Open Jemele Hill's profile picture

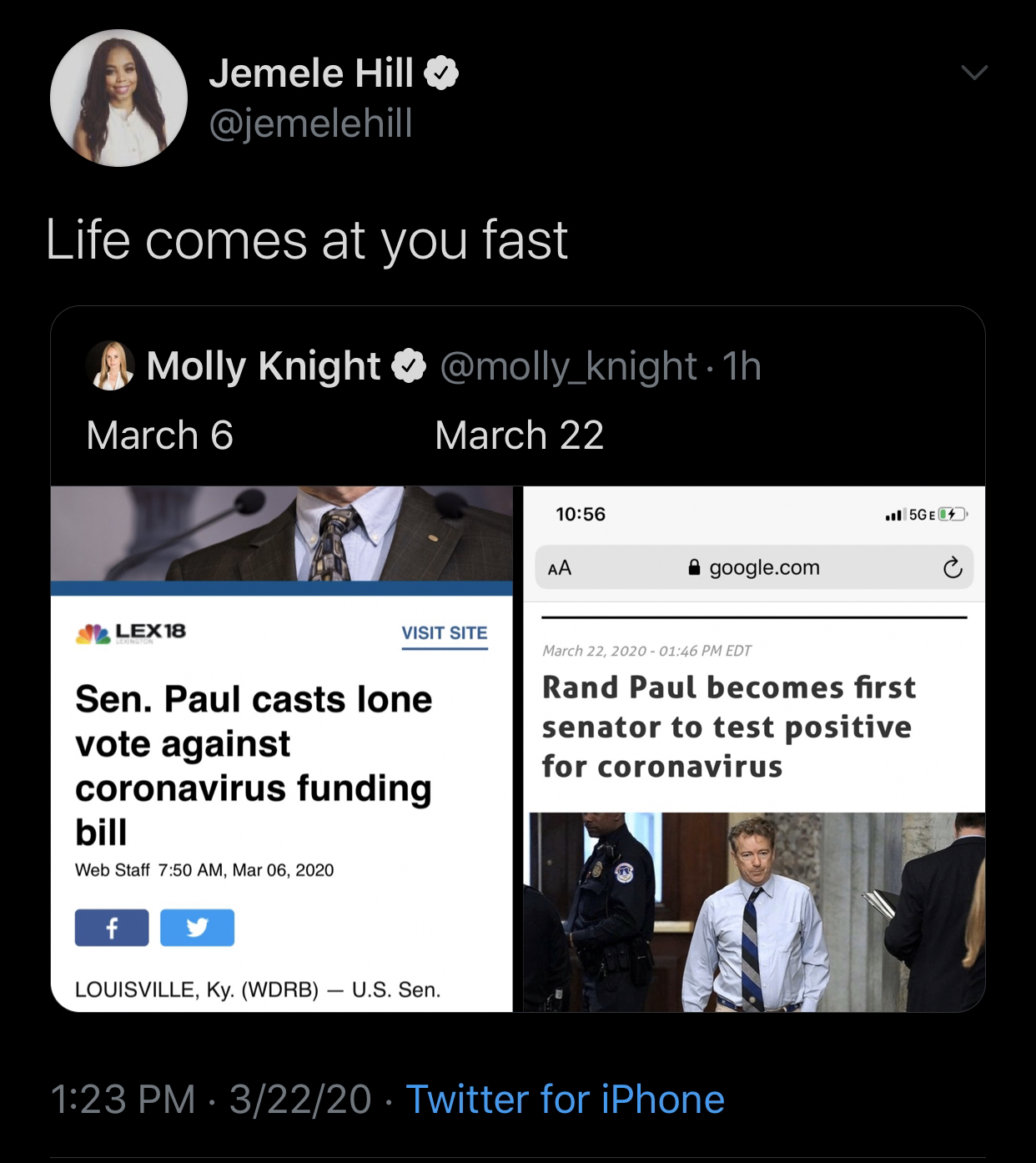click(x=118, y=98)
